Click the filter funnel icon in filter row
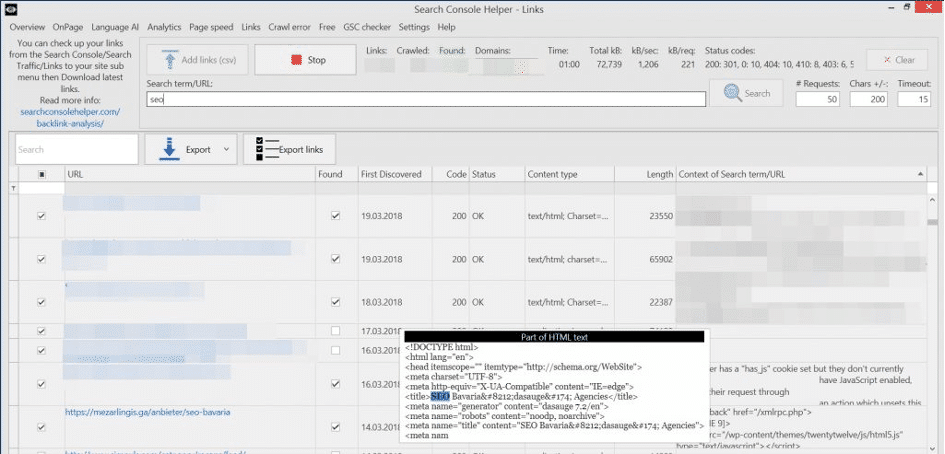The width and height of the screenshot is (945, 454). pyautogui.click(x=12, y=189)
